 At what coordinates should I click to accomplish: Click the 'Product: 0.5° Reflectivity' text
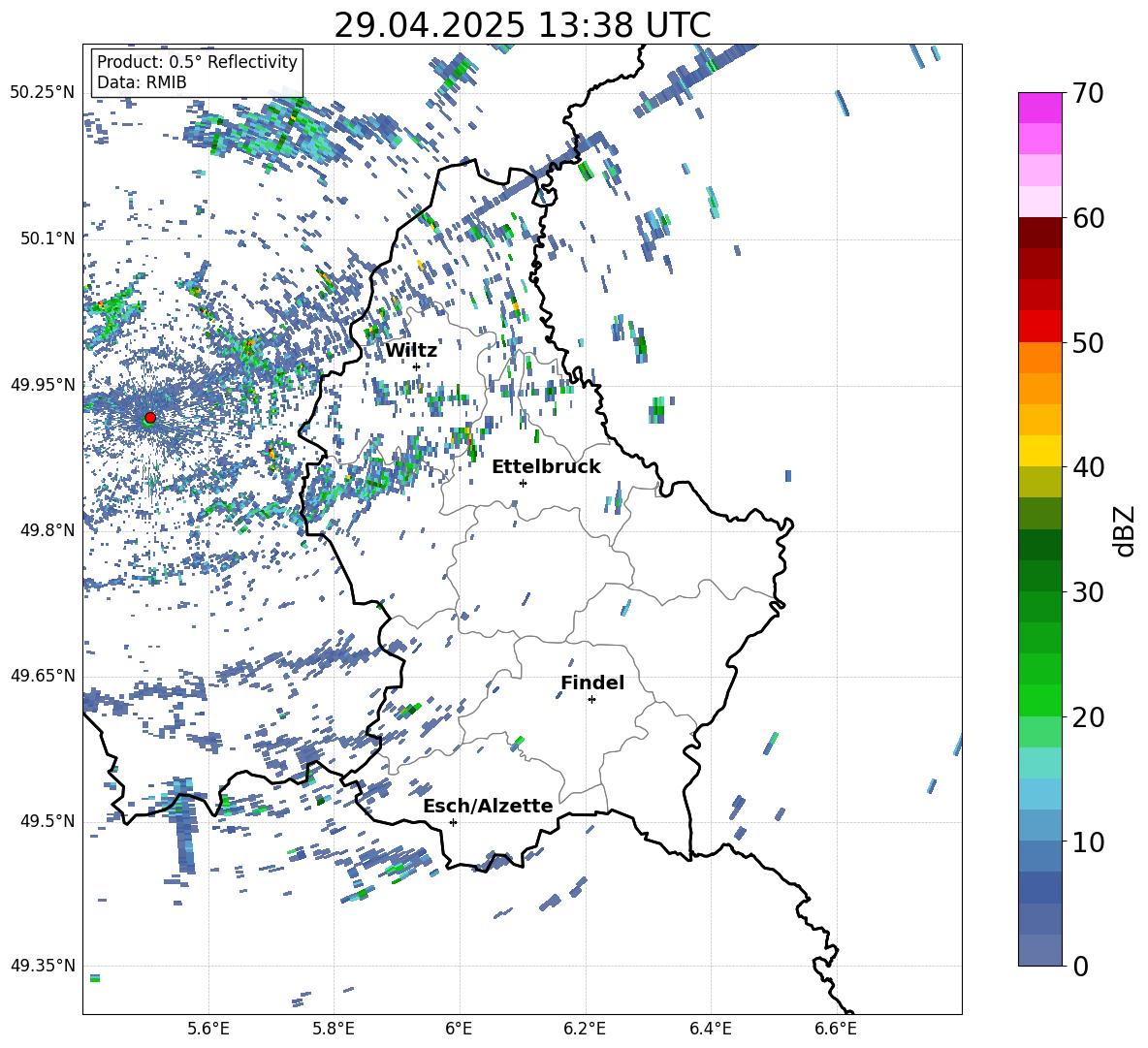coord(197,62)
